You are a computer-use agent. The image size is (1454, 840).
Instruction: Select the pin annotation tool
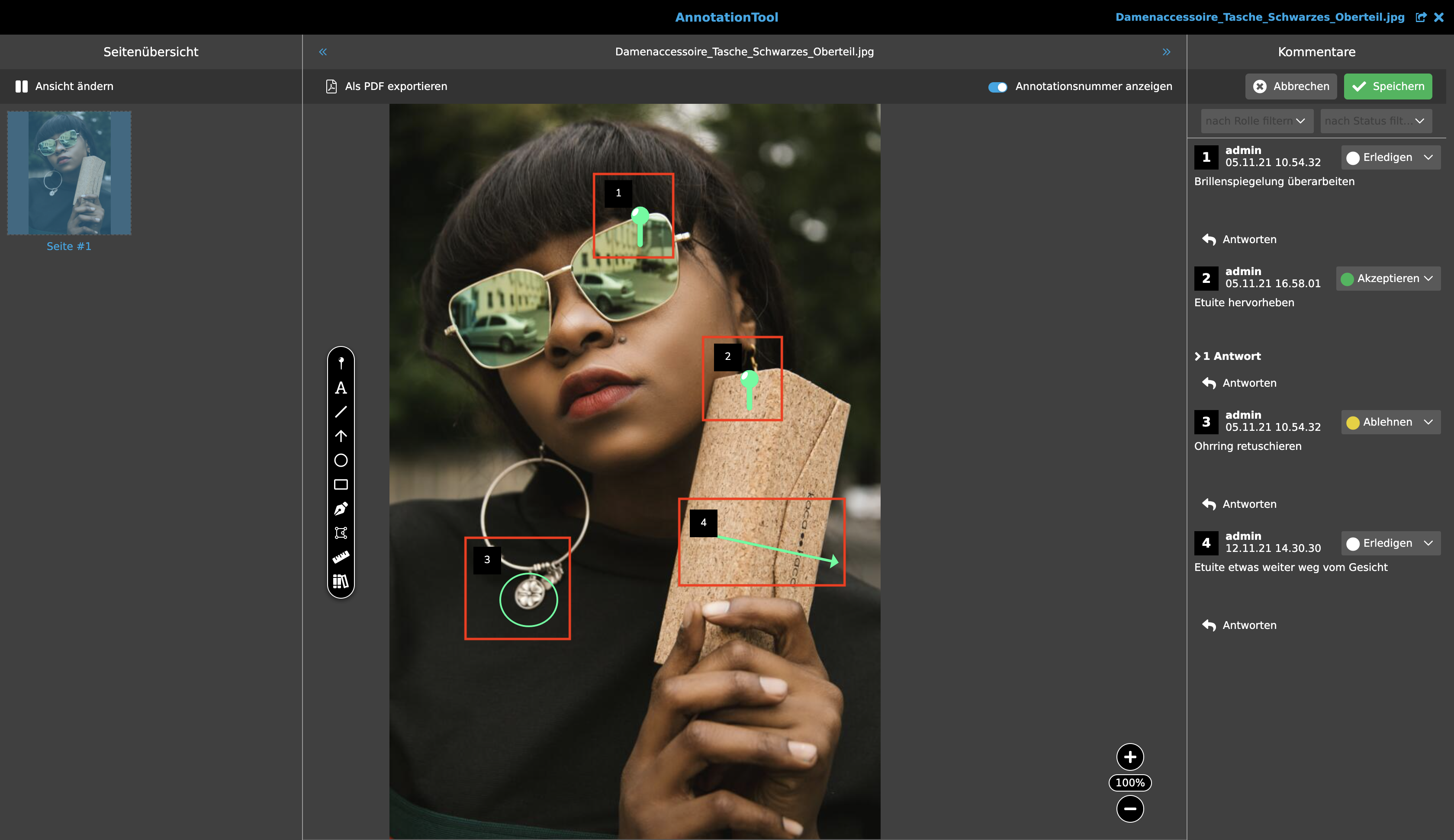(x=341, y=363)
